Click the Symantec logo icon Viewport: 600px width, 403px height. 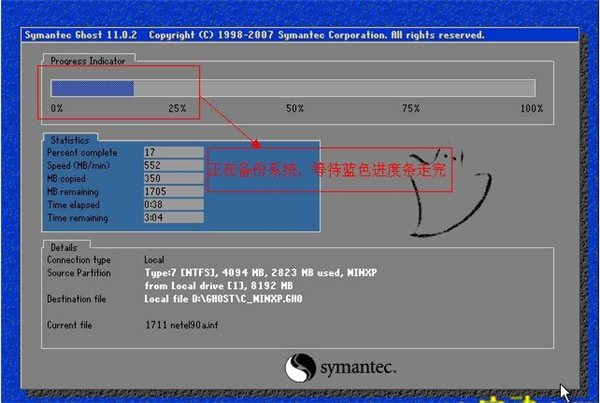coord(300,368)
